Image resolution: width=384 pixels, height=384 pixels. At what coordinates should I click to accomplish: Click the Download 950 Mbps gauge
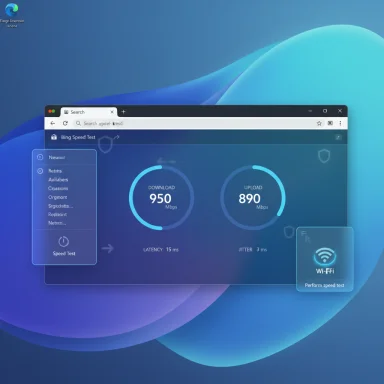pos(161,198)
